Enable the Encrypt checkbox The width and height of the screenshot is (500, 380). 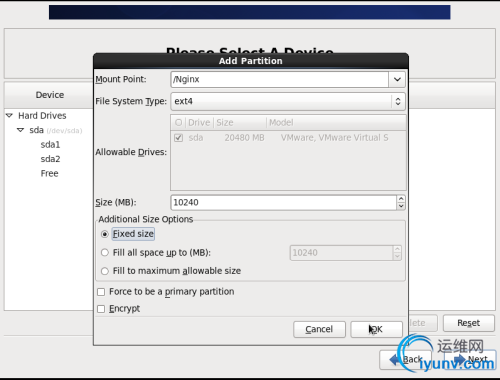pos(101,309)
